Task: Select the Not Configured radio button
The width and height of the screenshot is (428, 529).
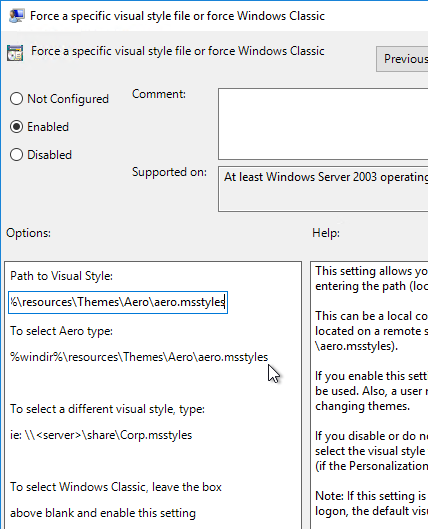Action: (17, 99)
